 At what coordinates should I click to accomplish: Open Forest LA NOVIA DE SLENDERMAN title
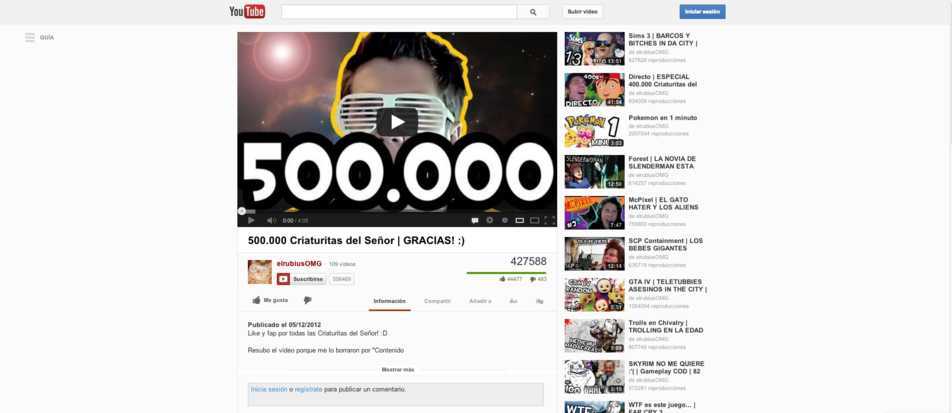pyautogui.click(x=661, y=162)
